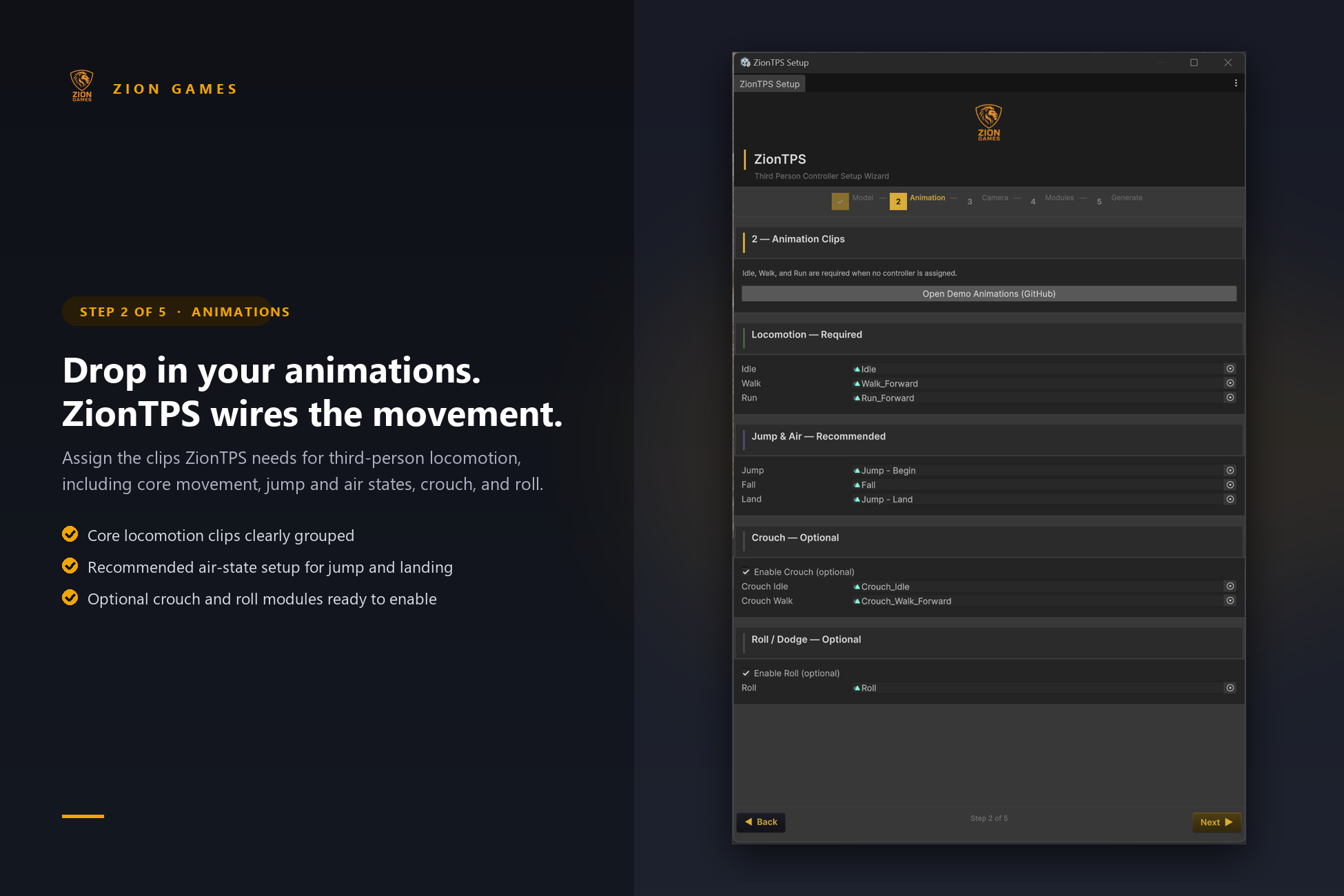Open object picker for Jump clip
Screen dimensions: 1344x896
(x=1230, y=470)
